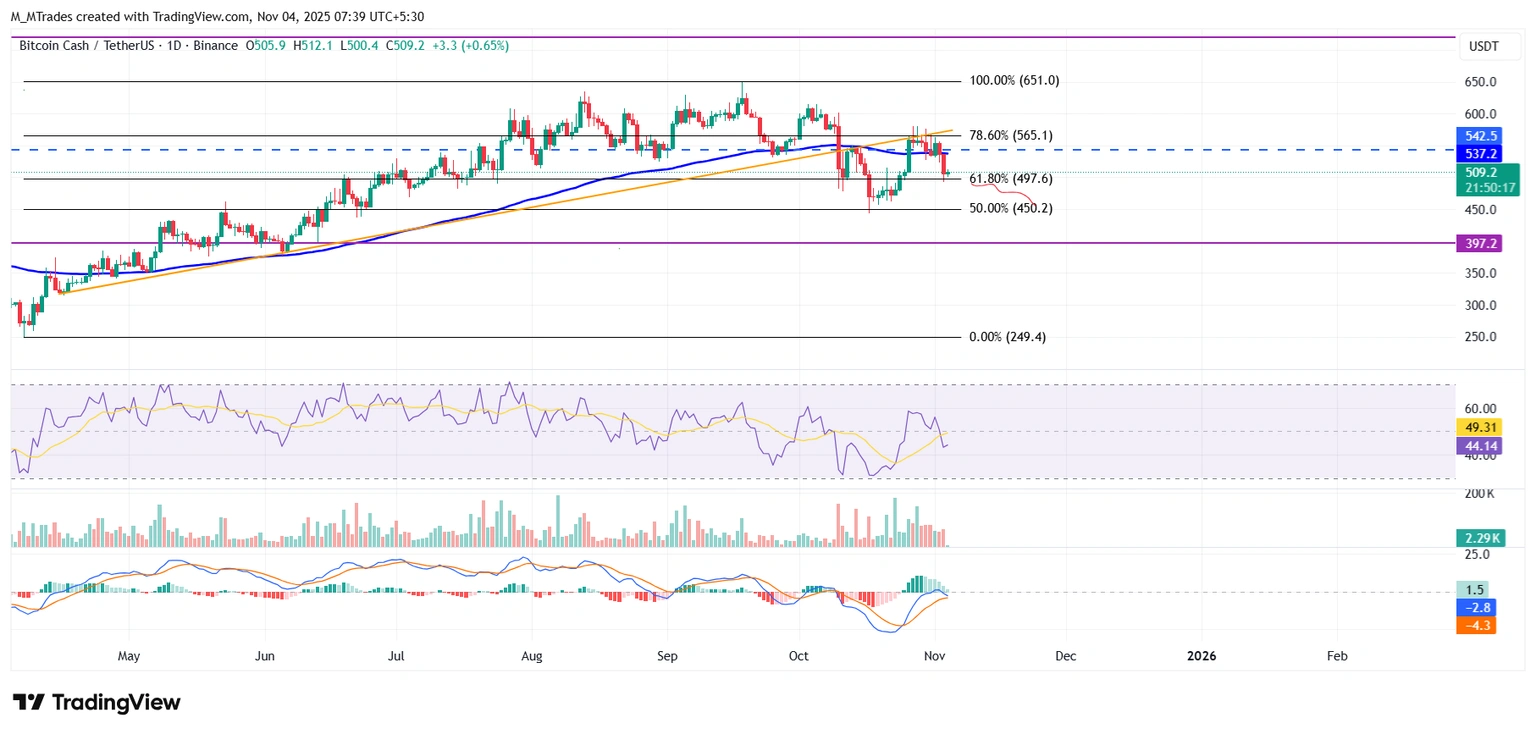Click the Nov label on the time axis
Image resolution: width=1536 pixels, height=734 pixels.
click(x=934, y=656)
